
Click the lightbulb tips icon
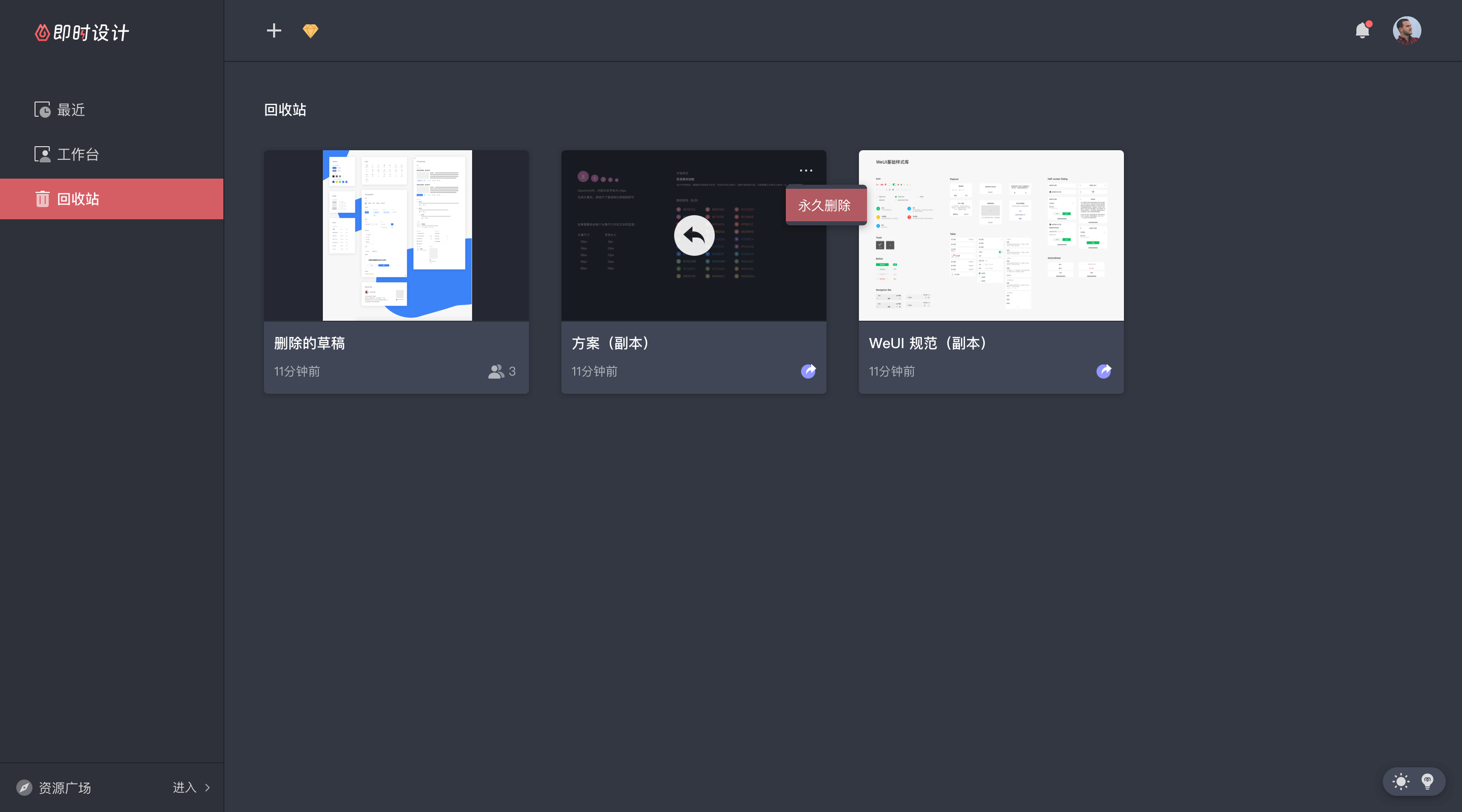tap(1427, 782)
